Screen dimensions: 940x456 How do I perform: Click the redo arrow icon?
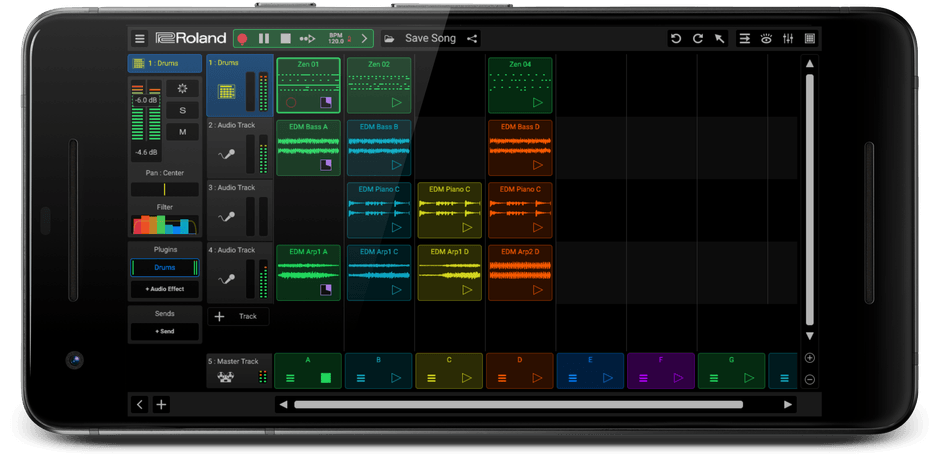698,39
